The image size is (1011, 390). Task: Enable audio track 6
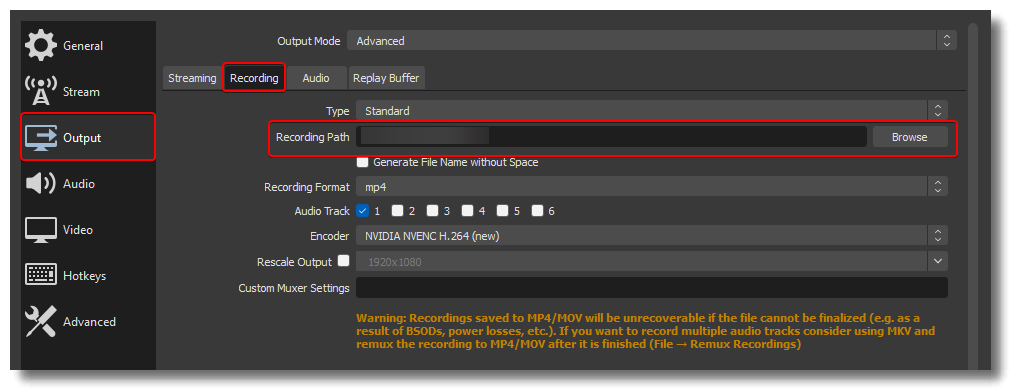click(538, 210)
